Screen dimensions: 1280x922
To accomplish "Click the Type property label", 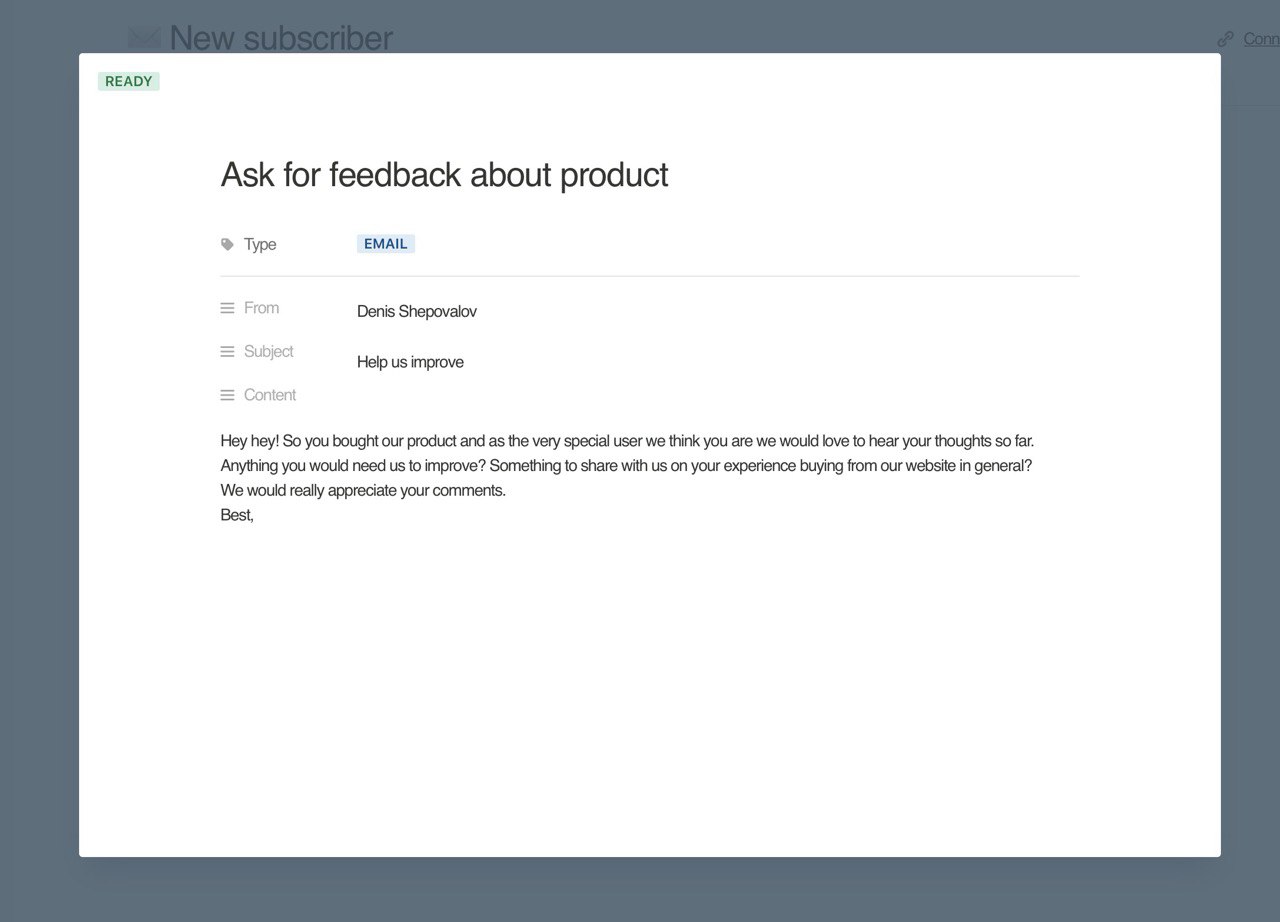I will point(260,244).
